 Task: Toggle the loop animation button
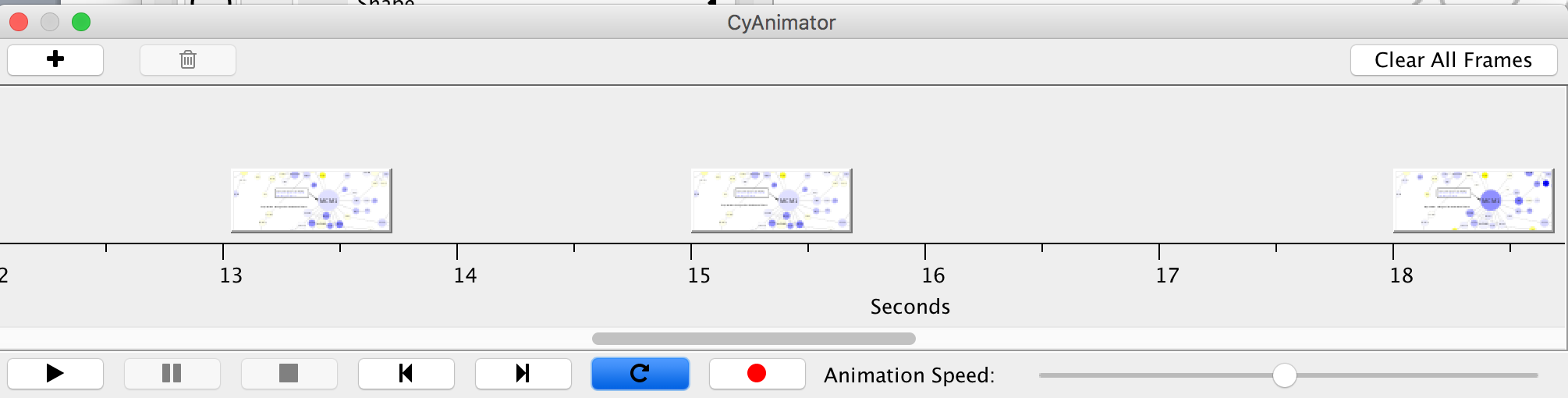click(640, 374)
